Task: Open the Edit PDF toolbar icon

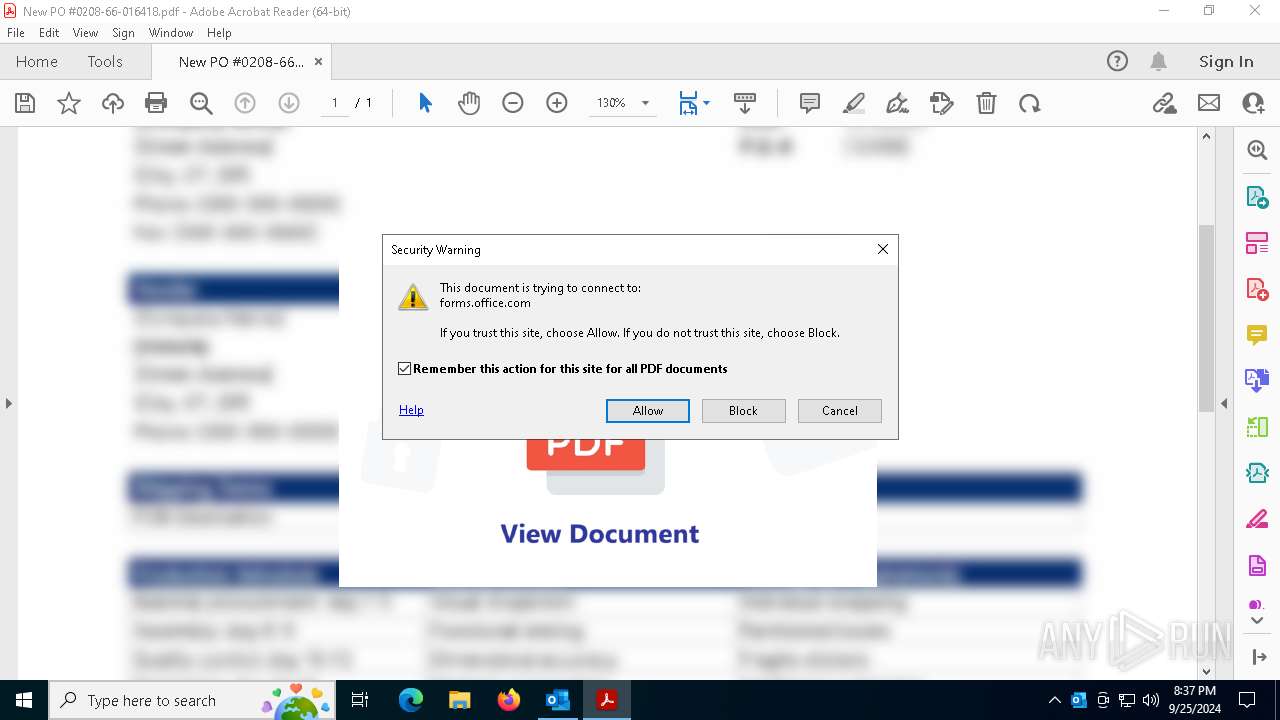Action: click(942, 103)
